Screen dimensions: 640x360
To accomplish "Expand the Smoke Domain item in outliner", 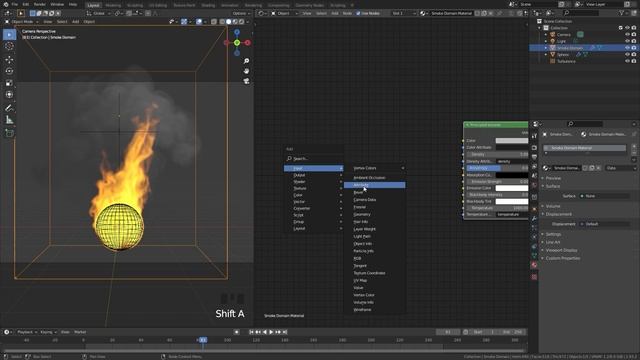I will (546, 48).
